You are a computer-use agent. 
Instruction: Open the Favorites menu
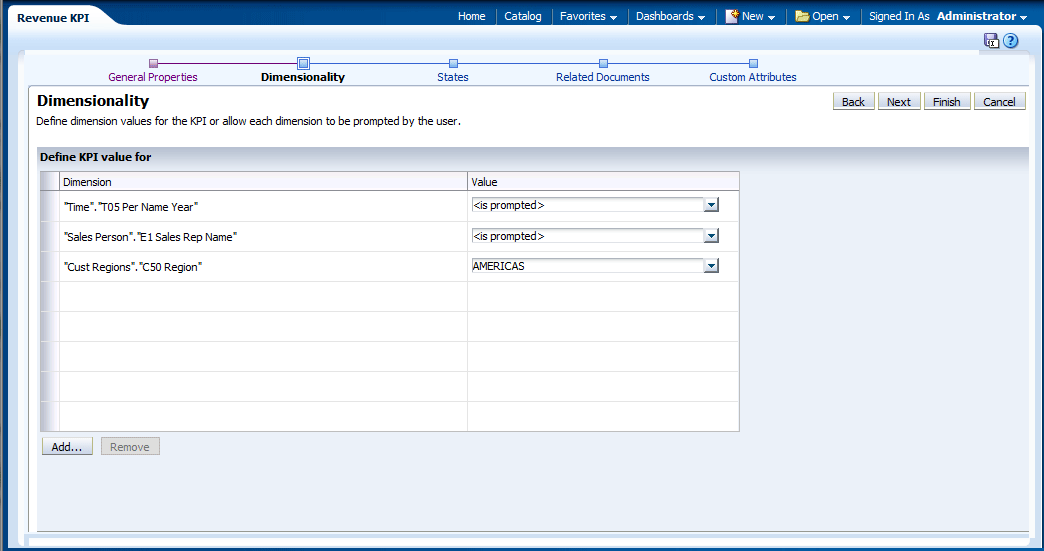[x=588, y=16]
